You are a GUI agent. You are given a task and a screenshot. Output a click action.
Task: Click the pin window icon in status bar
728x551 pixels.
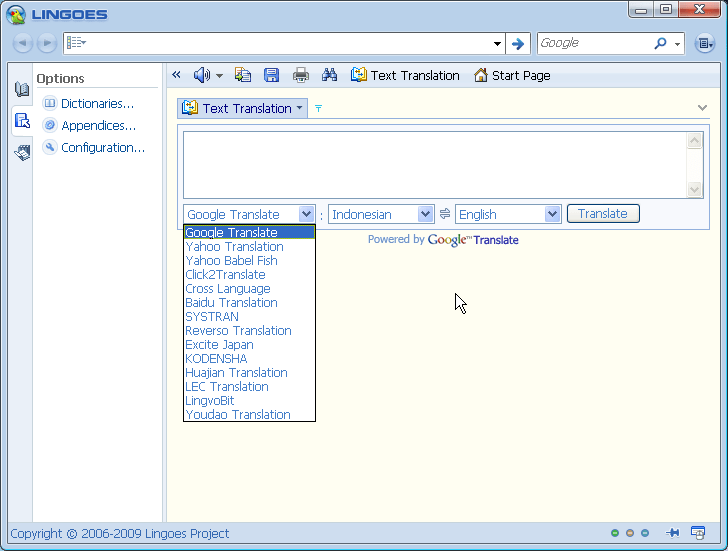click(x=672, y=533)
